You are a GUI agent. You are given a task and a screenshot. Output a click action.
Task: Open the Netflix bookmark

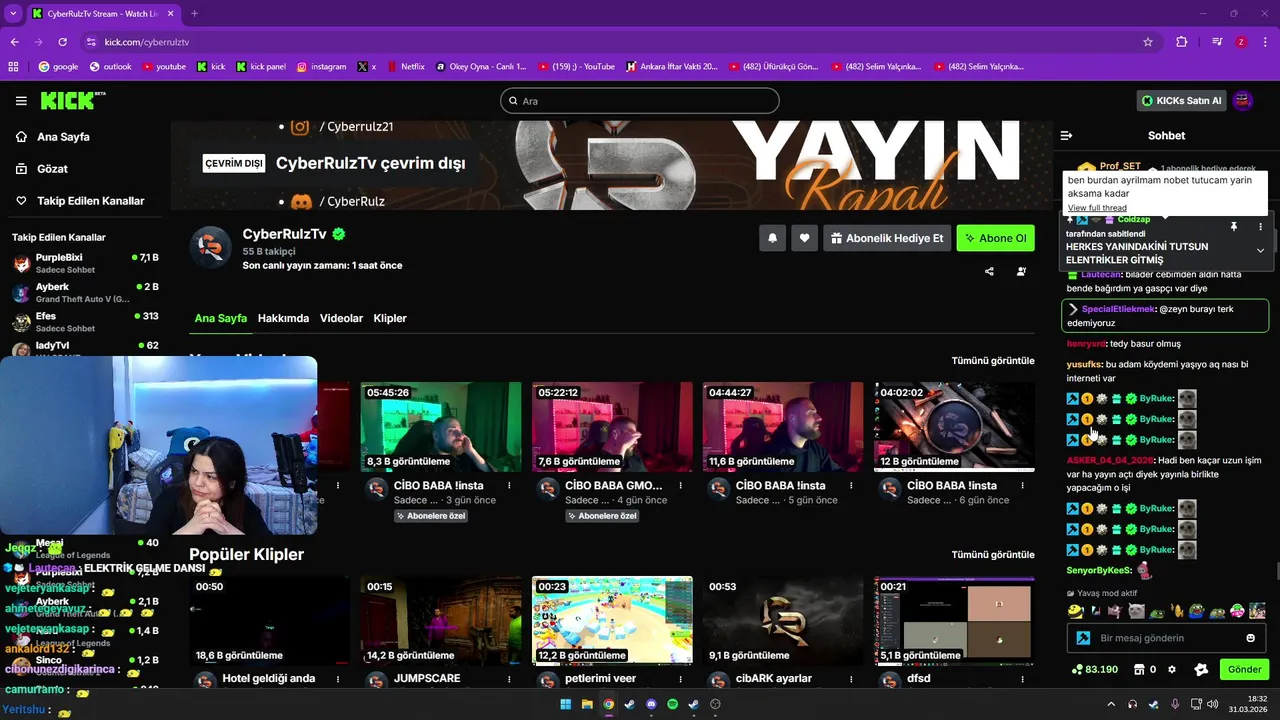tap(405, 67)
